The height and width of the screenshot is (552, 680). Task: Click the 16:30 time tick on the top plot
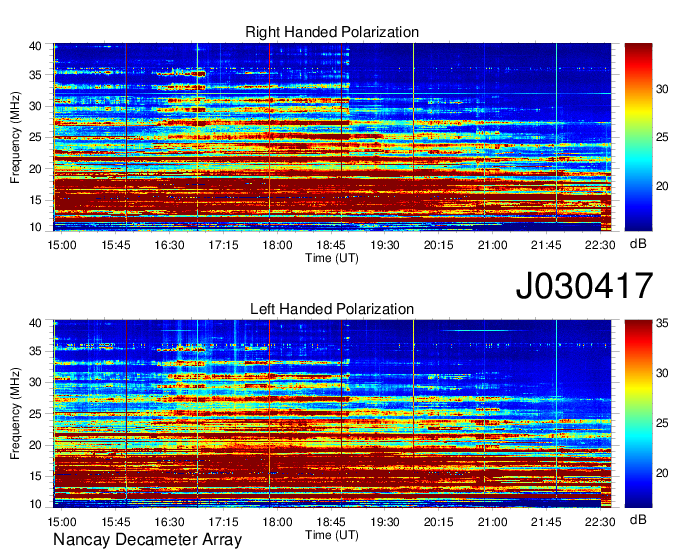point(170,245)
